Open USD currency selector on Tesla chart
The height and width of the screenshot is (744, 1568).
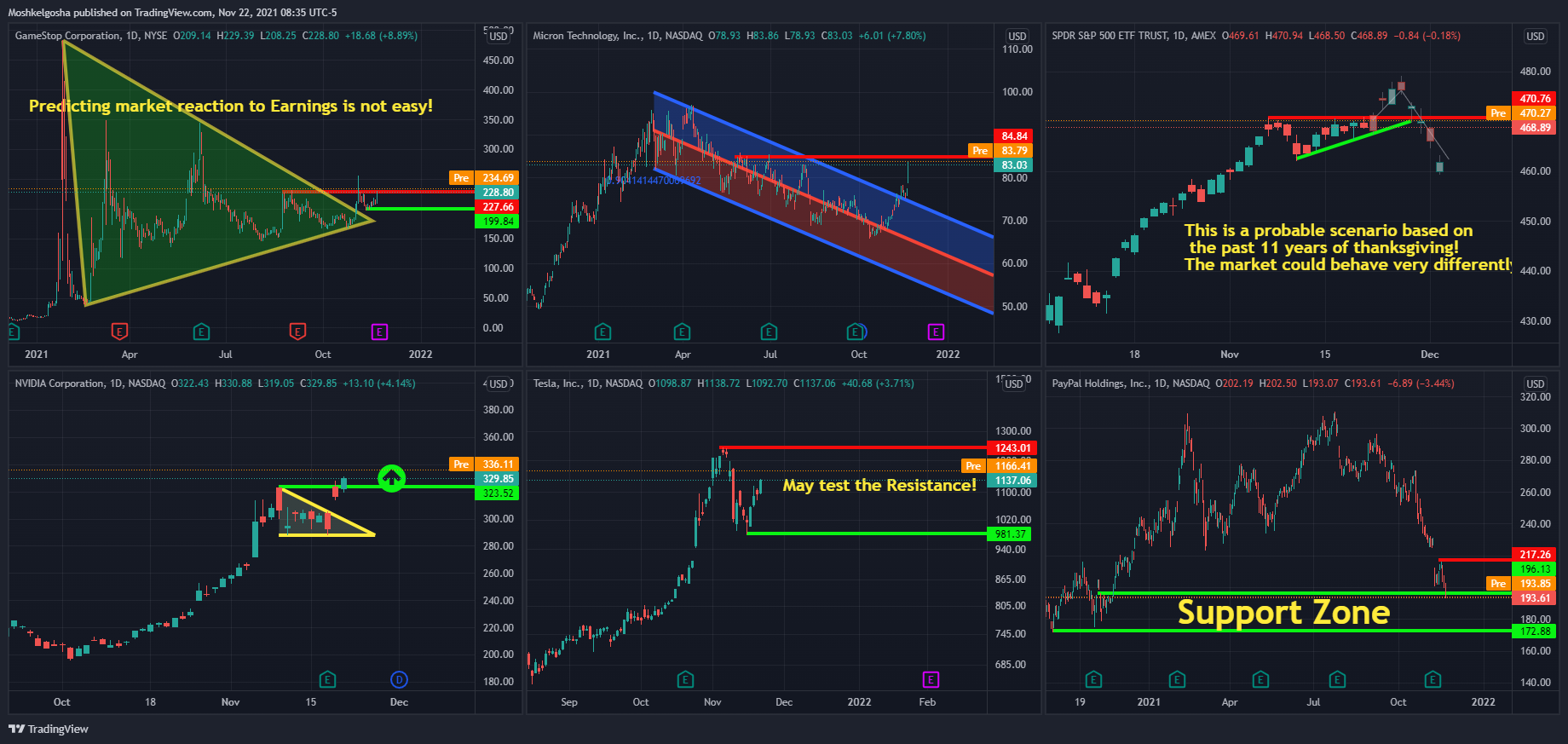[1013, 384]
